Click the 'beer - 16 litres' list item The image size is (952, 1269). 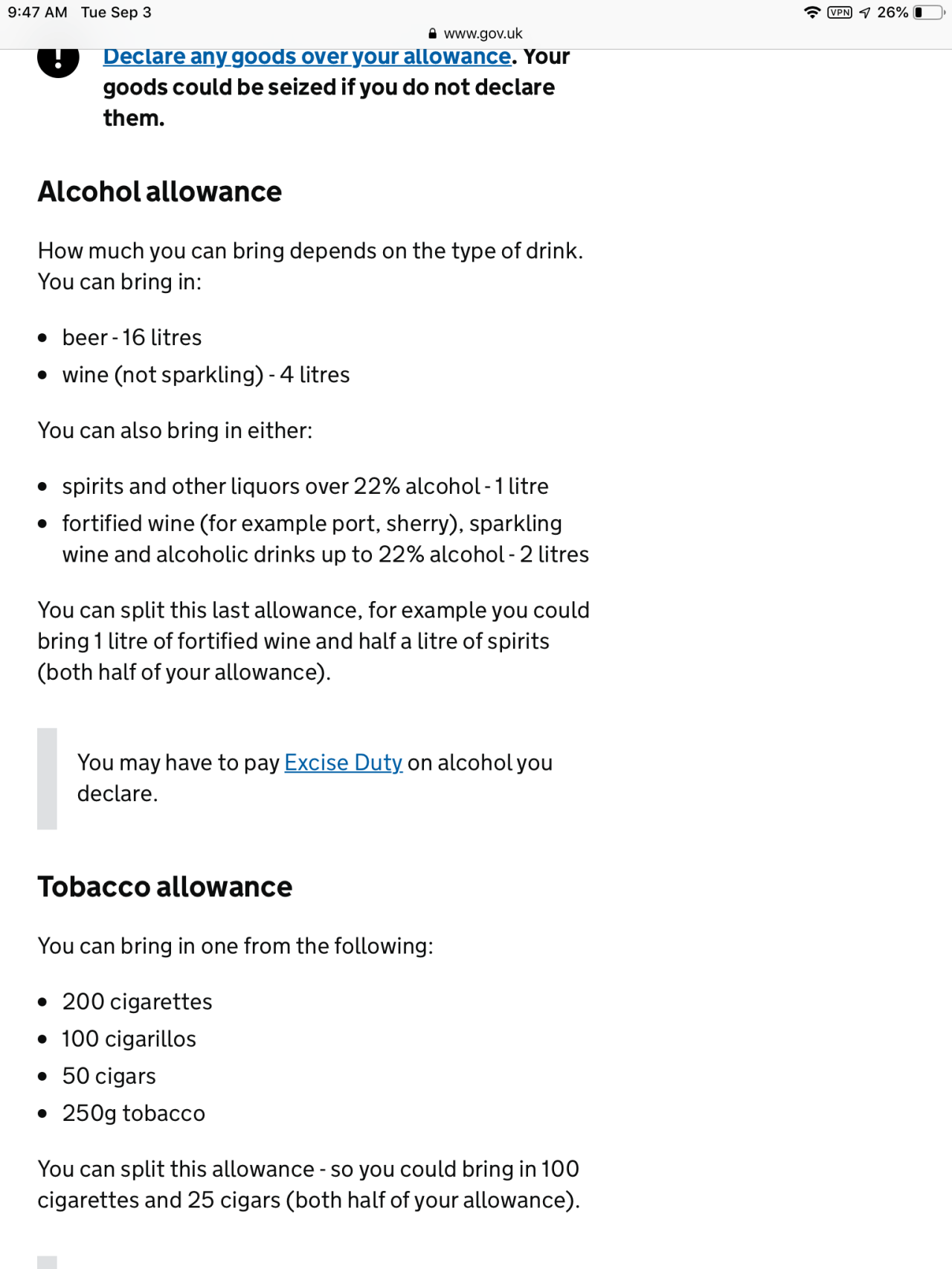(132, 338)
